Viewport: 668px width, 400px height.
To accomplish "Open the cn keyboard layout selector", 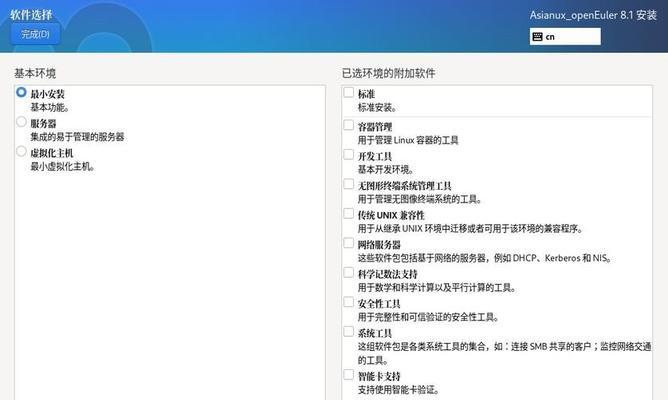I will click(x=565, y=37).
